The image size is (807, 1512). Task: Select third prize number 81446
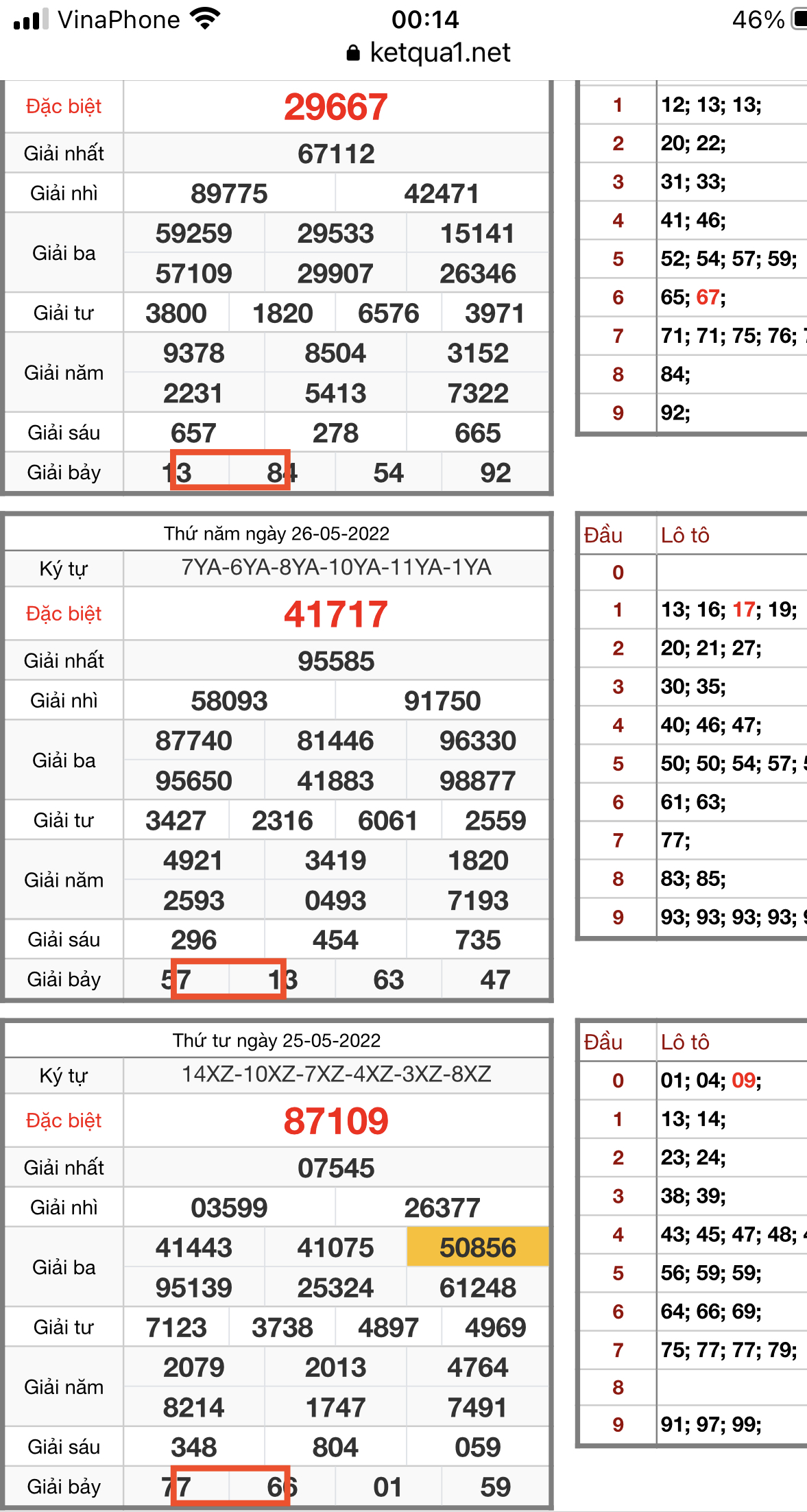click(335, 741)
